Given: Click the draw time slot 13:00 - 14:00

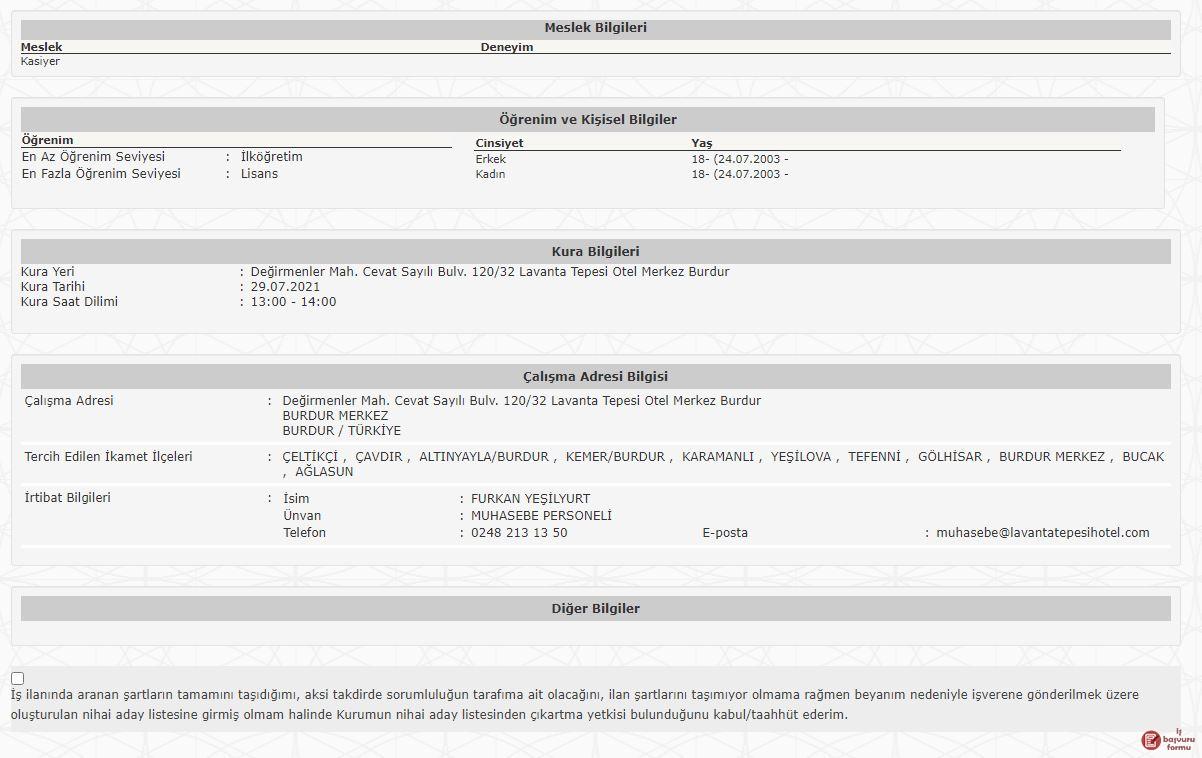Looking at the screenshot, I should point(293,302).
